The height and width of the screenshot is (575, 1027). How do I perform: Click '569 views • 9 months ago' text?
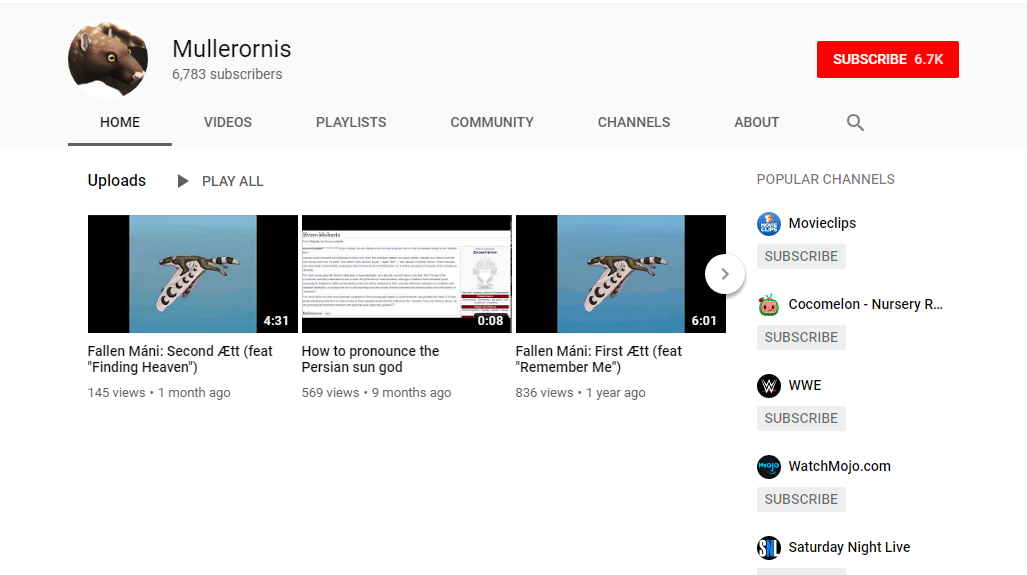377,393
